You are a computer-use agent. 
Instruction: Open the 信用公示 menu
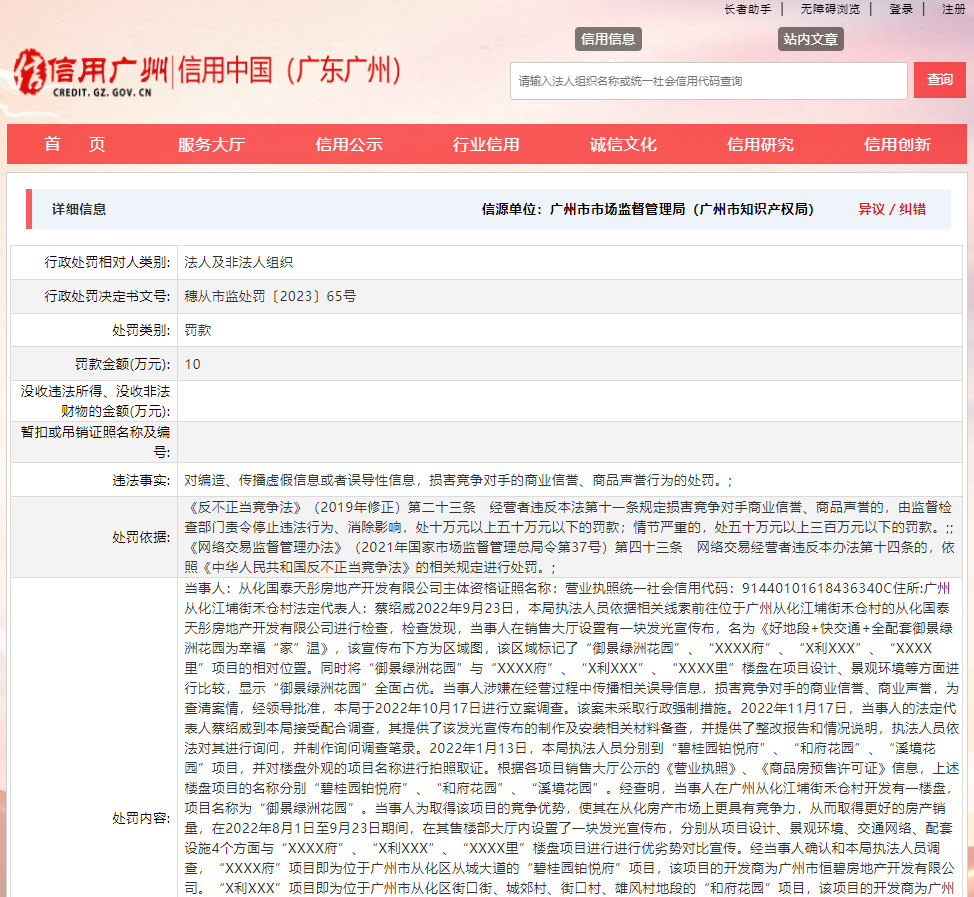pos(348,144)
